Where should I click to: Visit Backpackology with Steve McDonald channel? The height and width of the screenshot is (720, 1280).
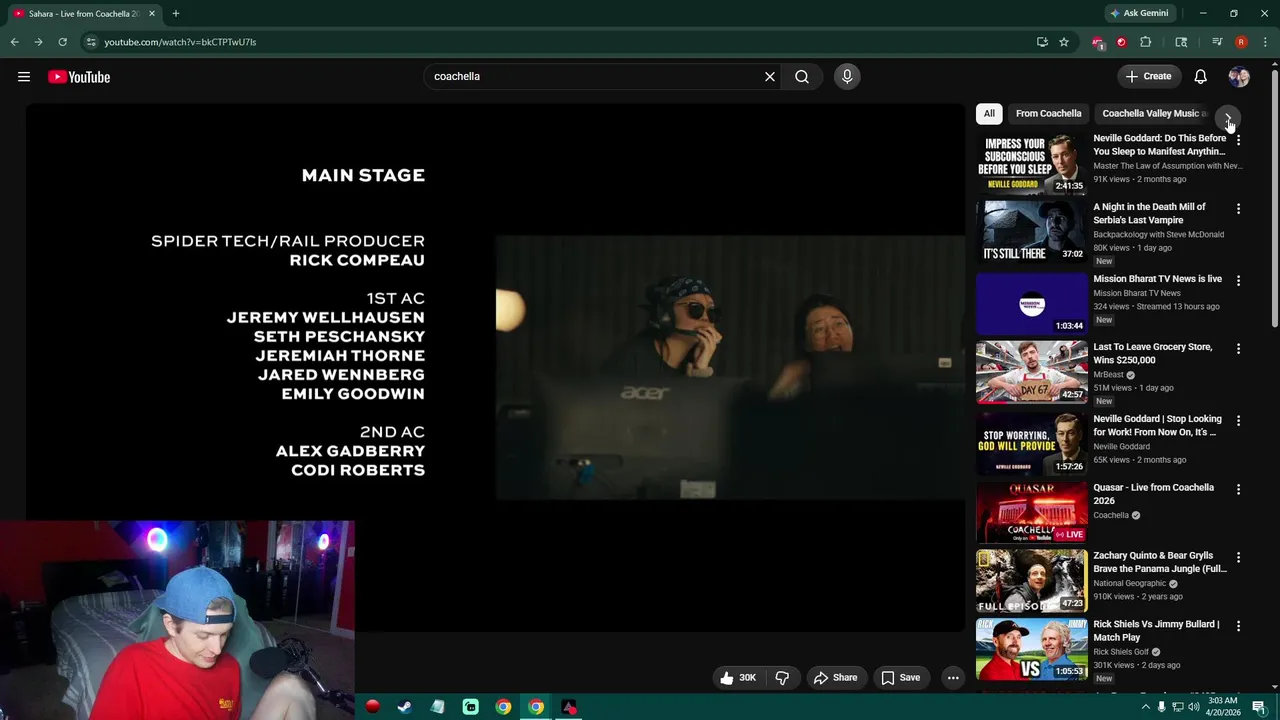point(1158,234)
